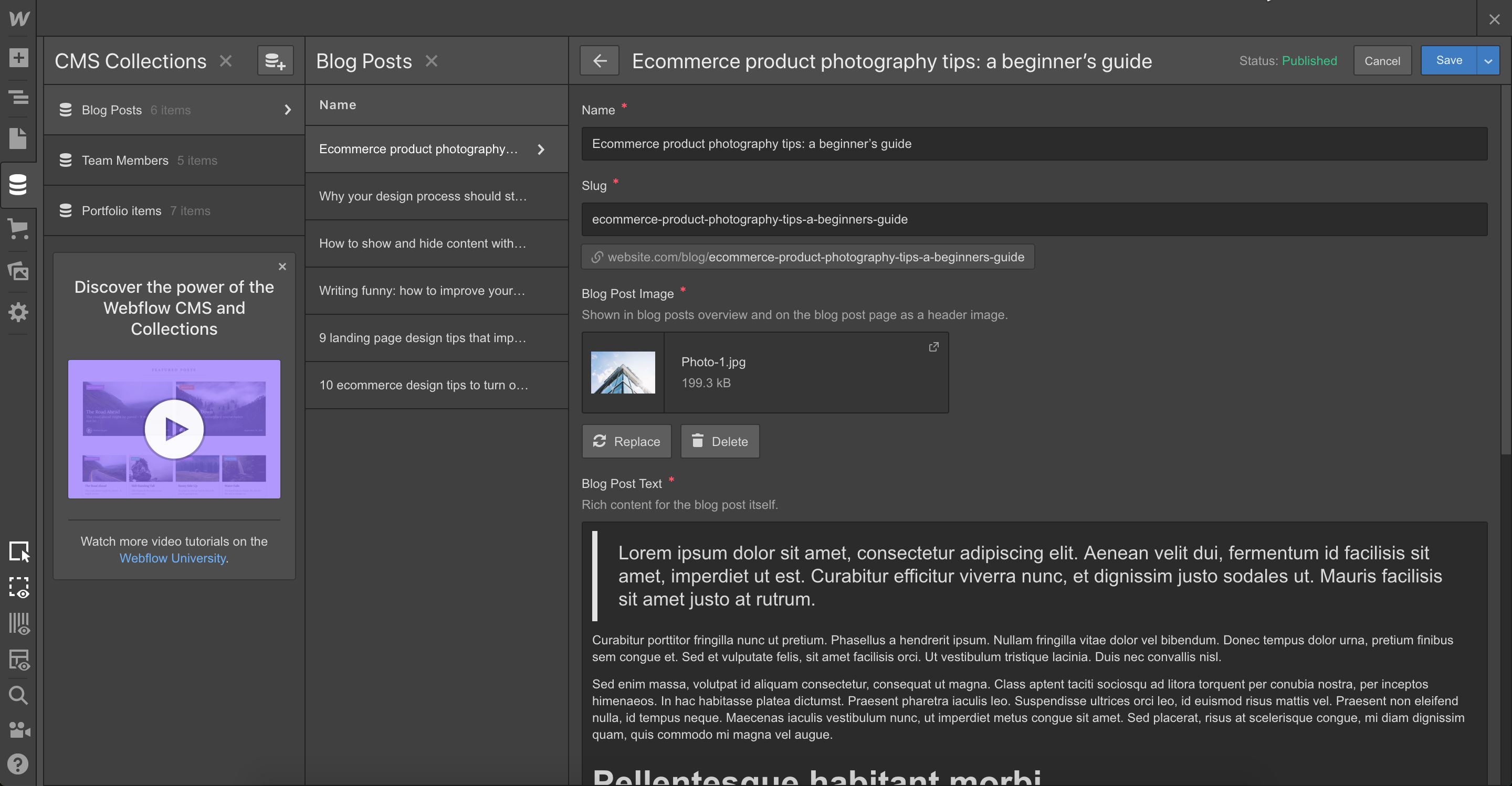This screenshot has height=786, width=1512.
Task: Open the website.com/blog post URL link
Action: pos(807,257)
